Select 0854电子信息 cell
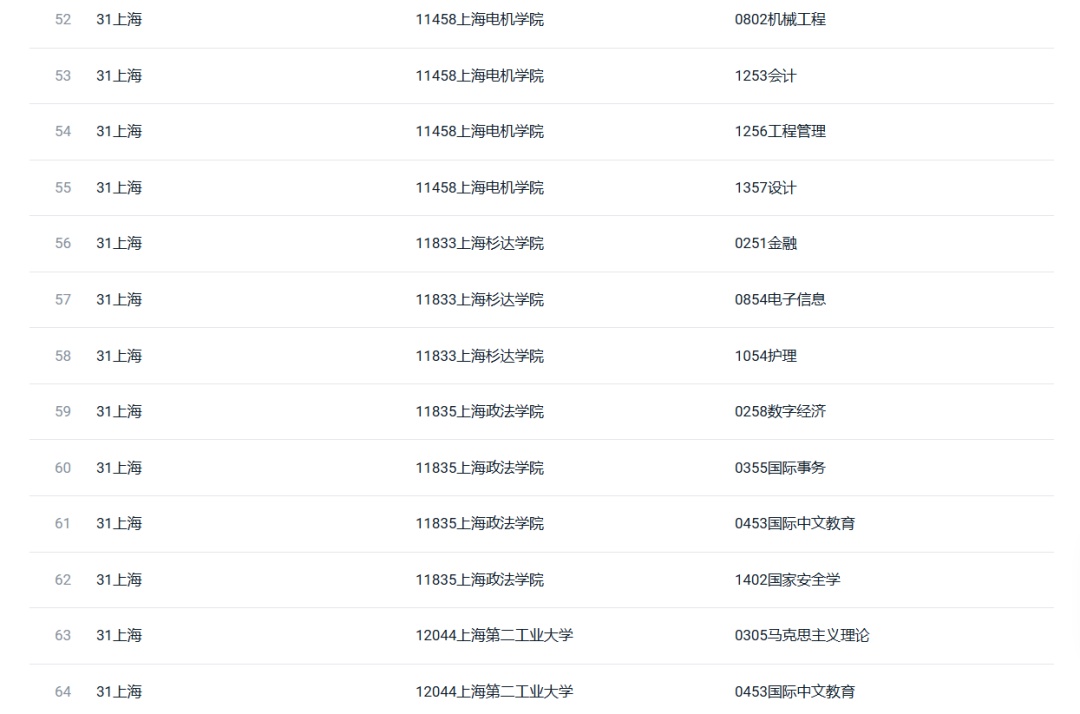Screen dimensions: 1080x714 780,300
